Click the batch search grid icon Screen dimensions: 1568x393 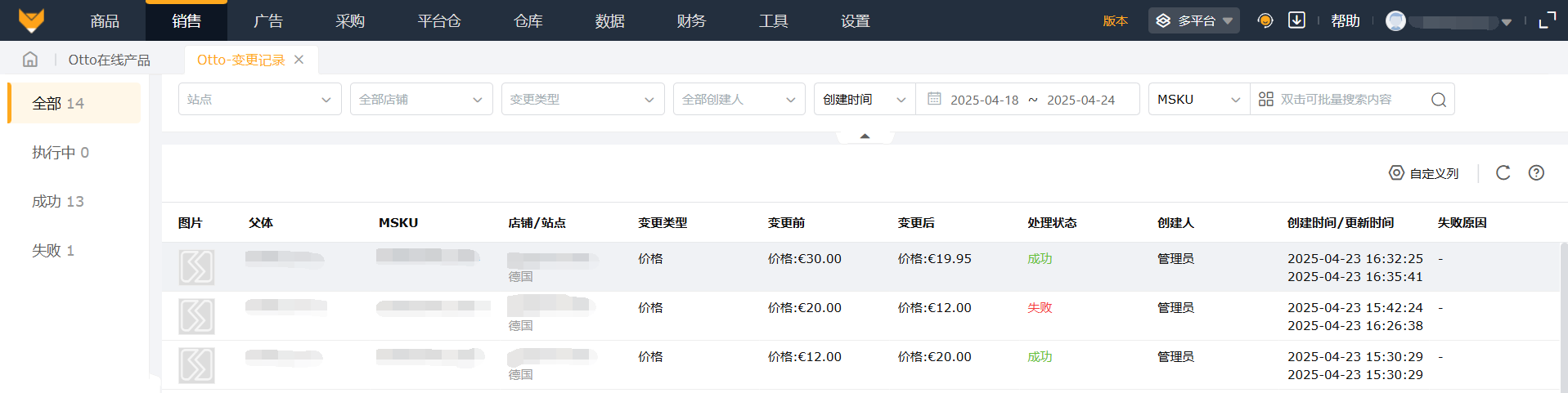click(x=1265, y=100)
